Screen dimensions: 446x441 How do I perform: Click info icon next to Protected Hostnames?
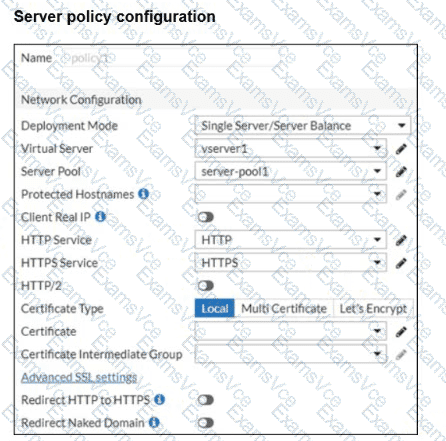pyautogui.click(x=143, y=193)
